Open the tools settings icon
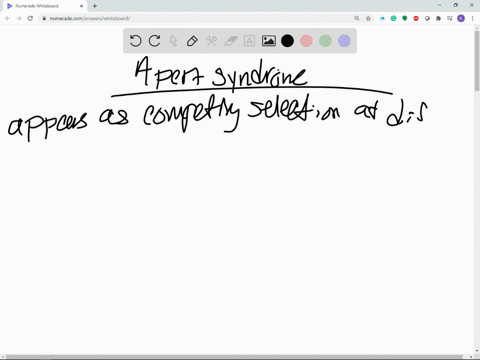480x360 pixels. (211, 41)
